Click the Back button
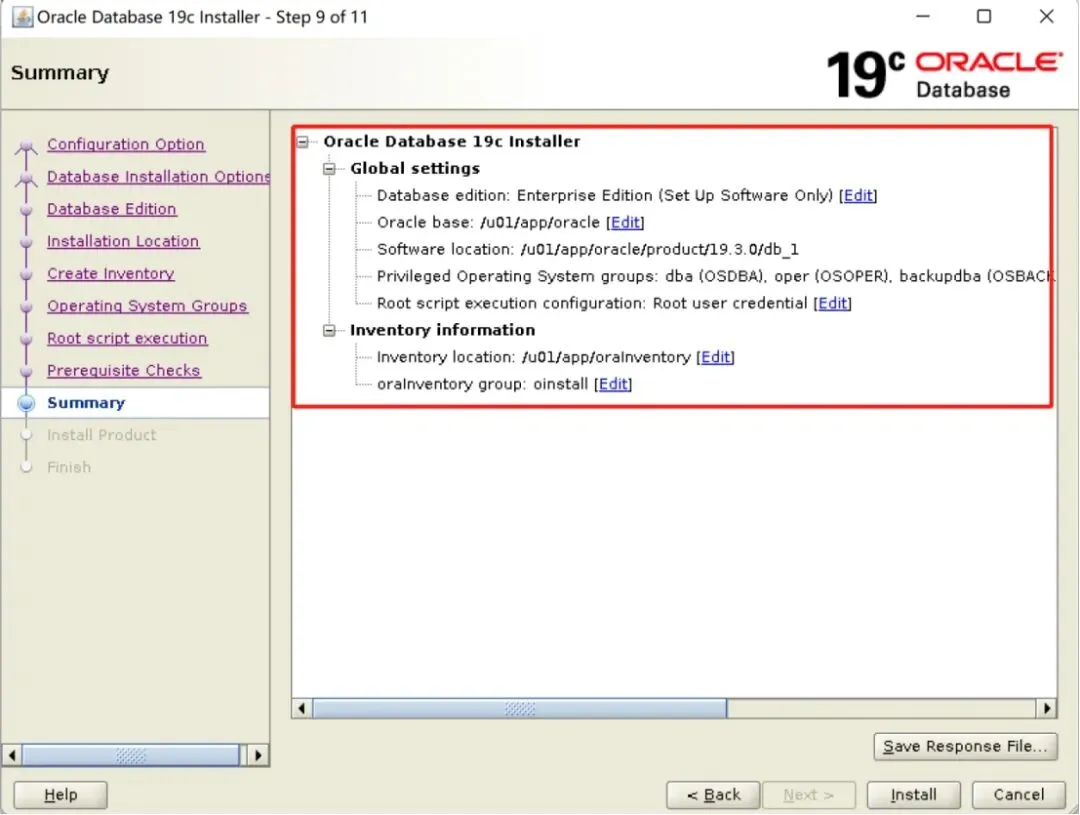This screenshot has width=1080, height=815. (x=713, y=794)
